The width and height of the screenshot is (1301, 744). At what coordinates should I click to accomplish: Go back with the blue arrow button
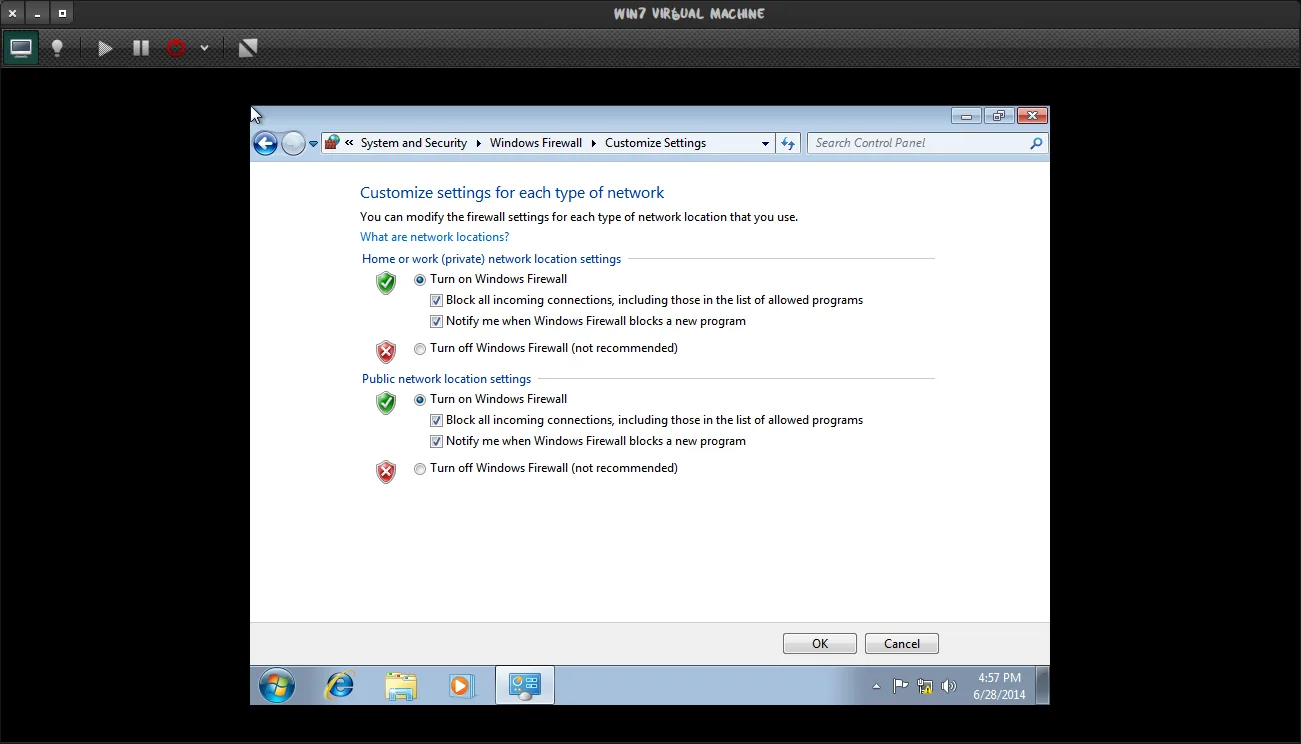pos(265,144)
